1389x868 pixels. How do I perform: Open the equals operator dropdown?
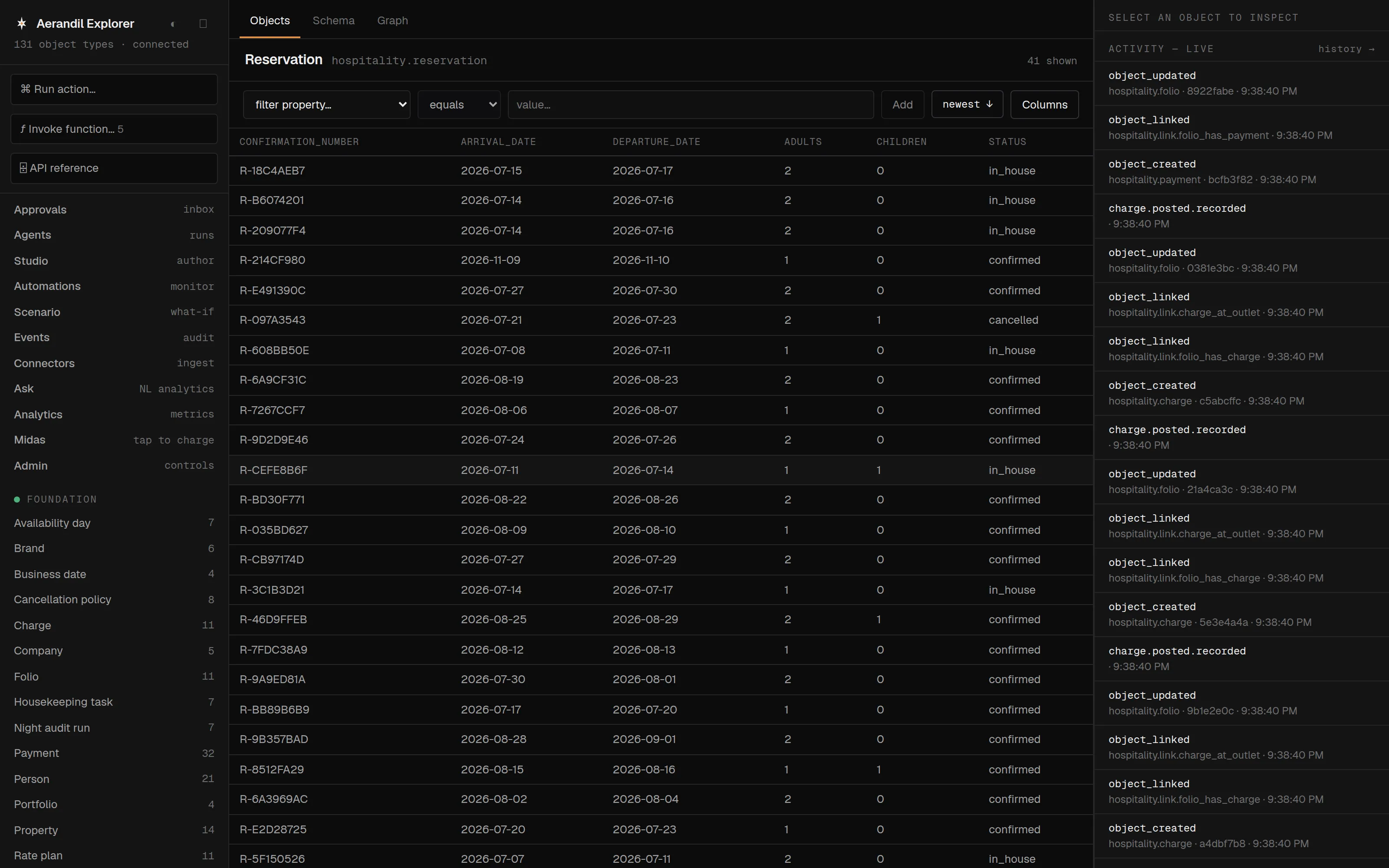click(459, 105)
